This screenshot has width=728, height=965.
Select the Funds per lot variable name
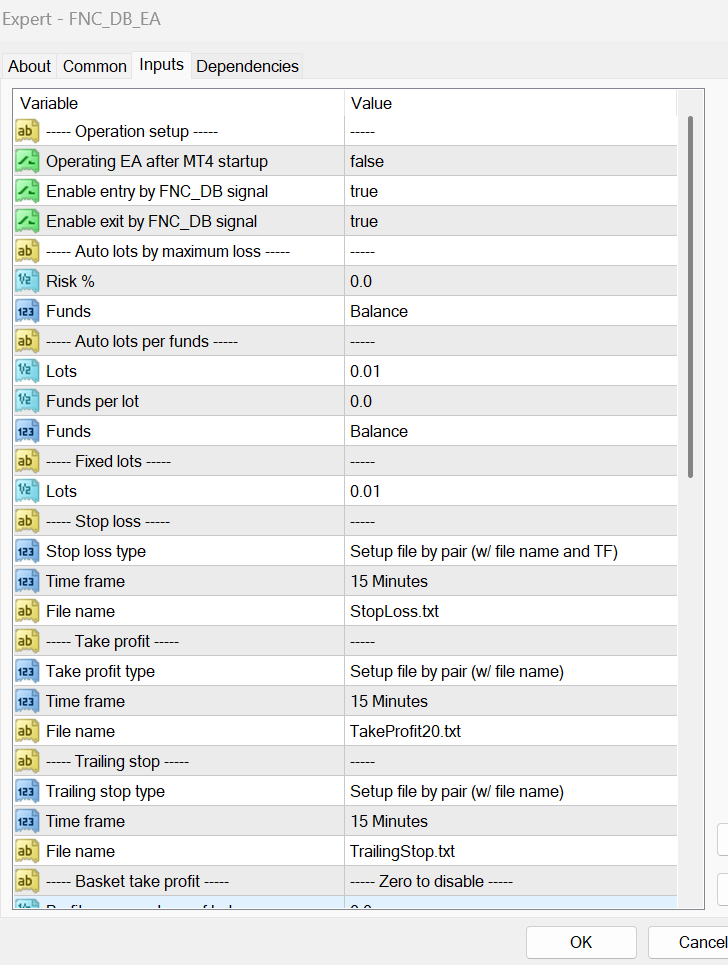point(92,401)
